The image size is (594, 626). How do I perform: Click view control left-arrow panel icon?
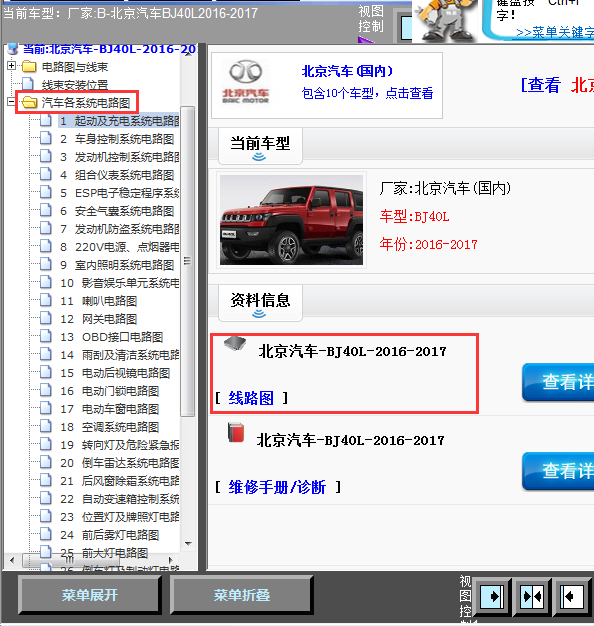click(572, 597)
